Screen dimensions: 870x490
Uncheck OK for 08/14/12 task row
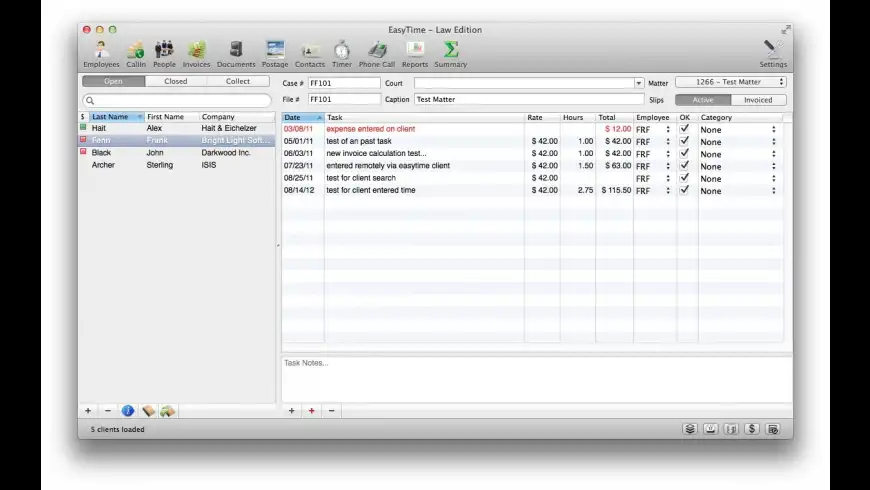684,190
